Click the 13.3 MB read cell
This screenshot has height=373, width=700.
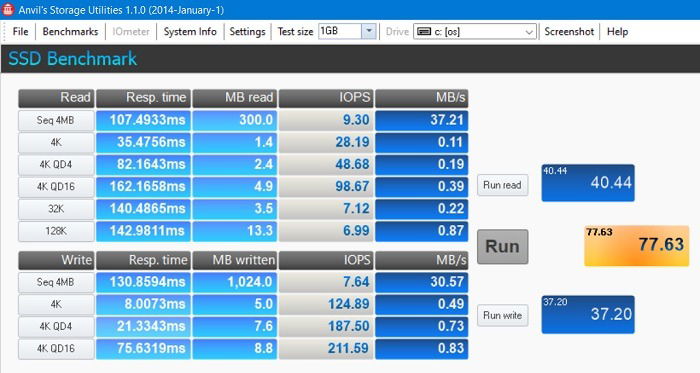(235, 231)
